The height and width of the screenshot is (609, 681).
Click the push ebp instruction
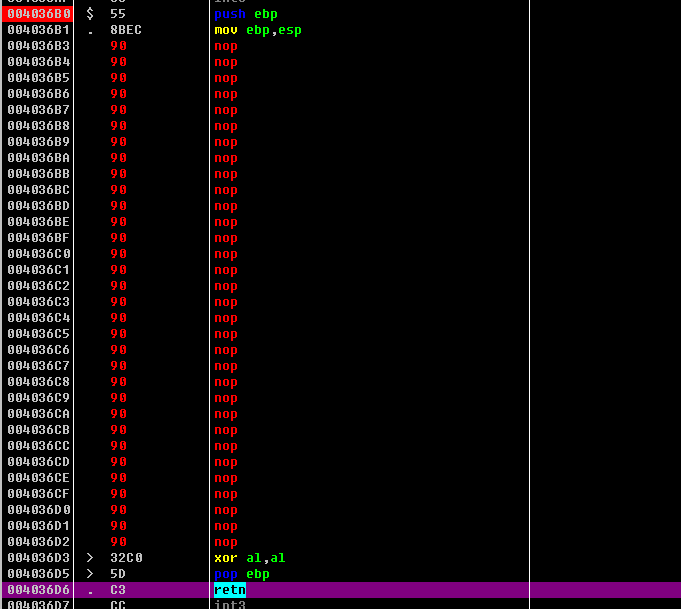246,14
